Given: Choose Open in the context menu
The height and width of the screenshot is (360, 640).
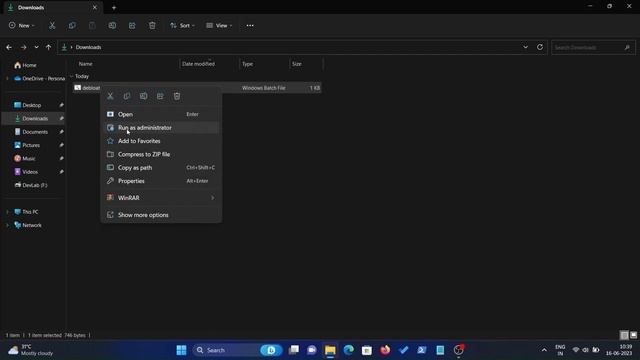Looking at the screenshot, I should coord(161,114).
